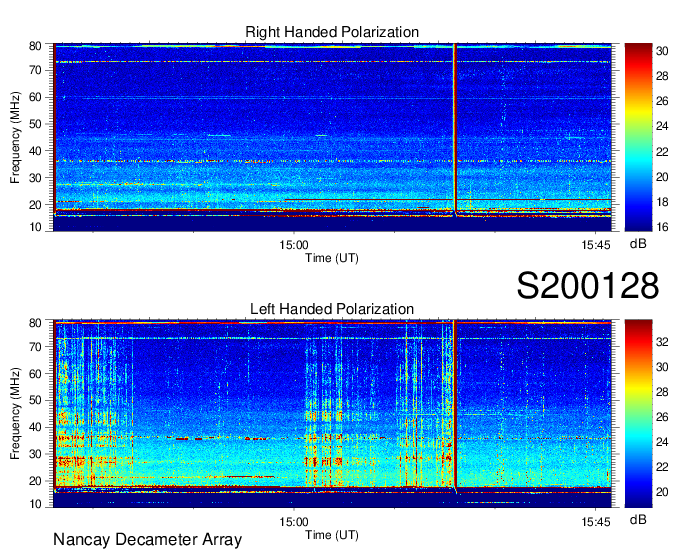Image resolution: width=680 pixels, height=552 pixels.
Task: Click the 40 MHz tick on bottom plot
Action: coord(35,427)
